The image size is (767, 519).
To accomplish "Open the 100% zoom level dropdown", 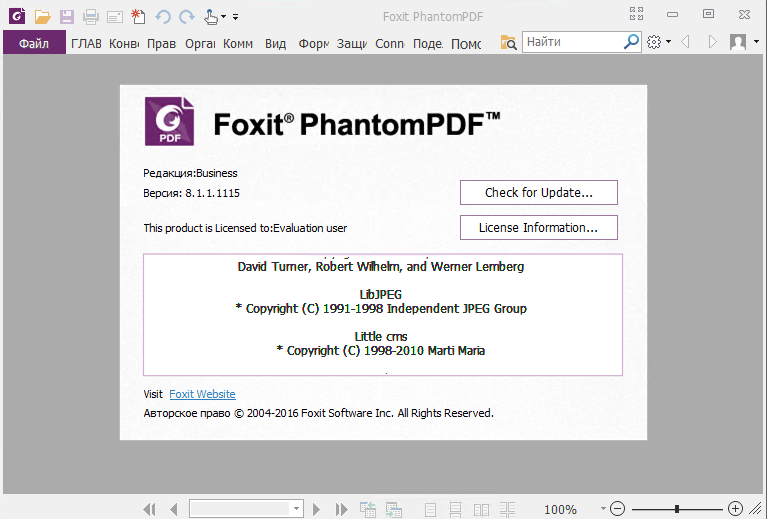I will tap(603, 509).
